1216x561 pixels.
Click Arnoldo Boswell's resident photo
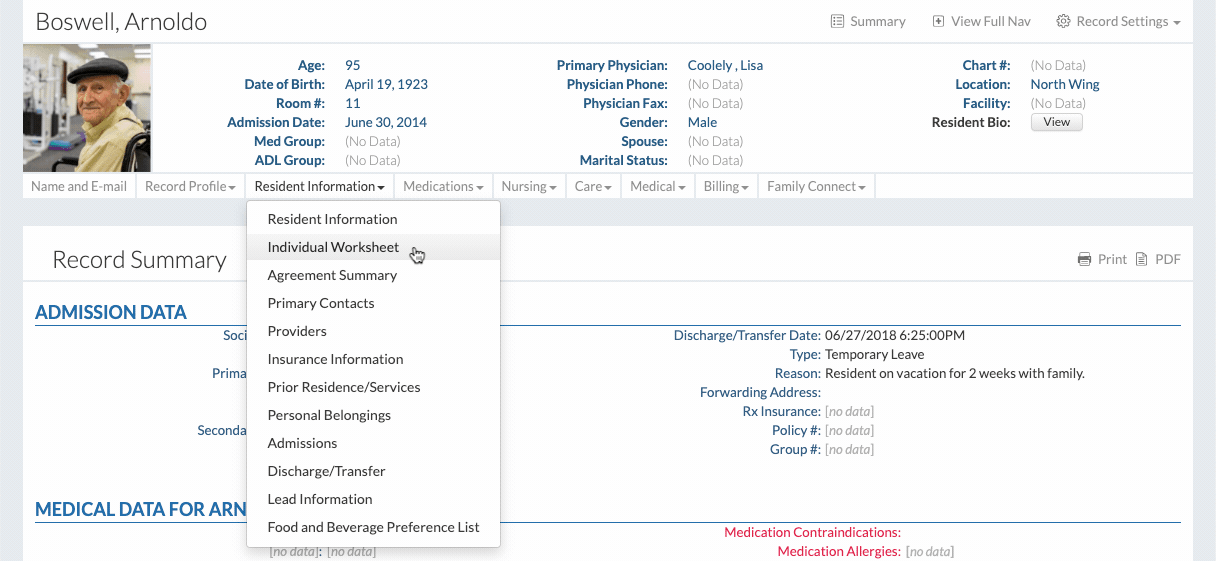pyautogui.click(x=87, y=109)
